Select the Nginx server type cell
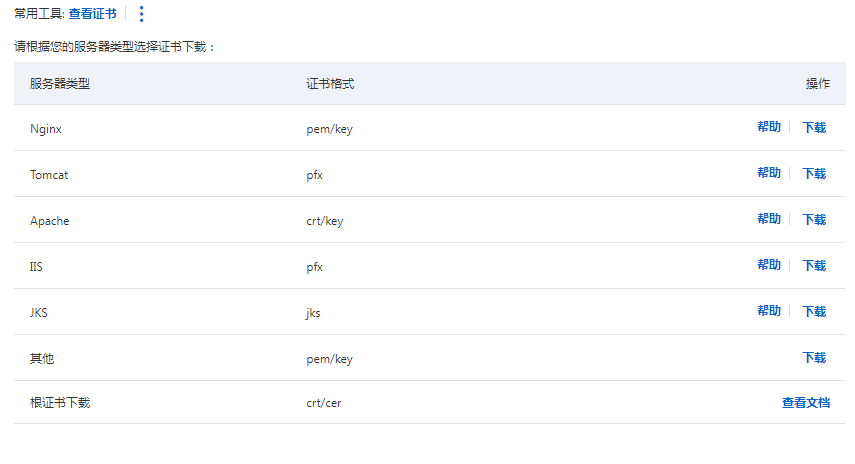This screenshot has height=464, width=855. 47,129
